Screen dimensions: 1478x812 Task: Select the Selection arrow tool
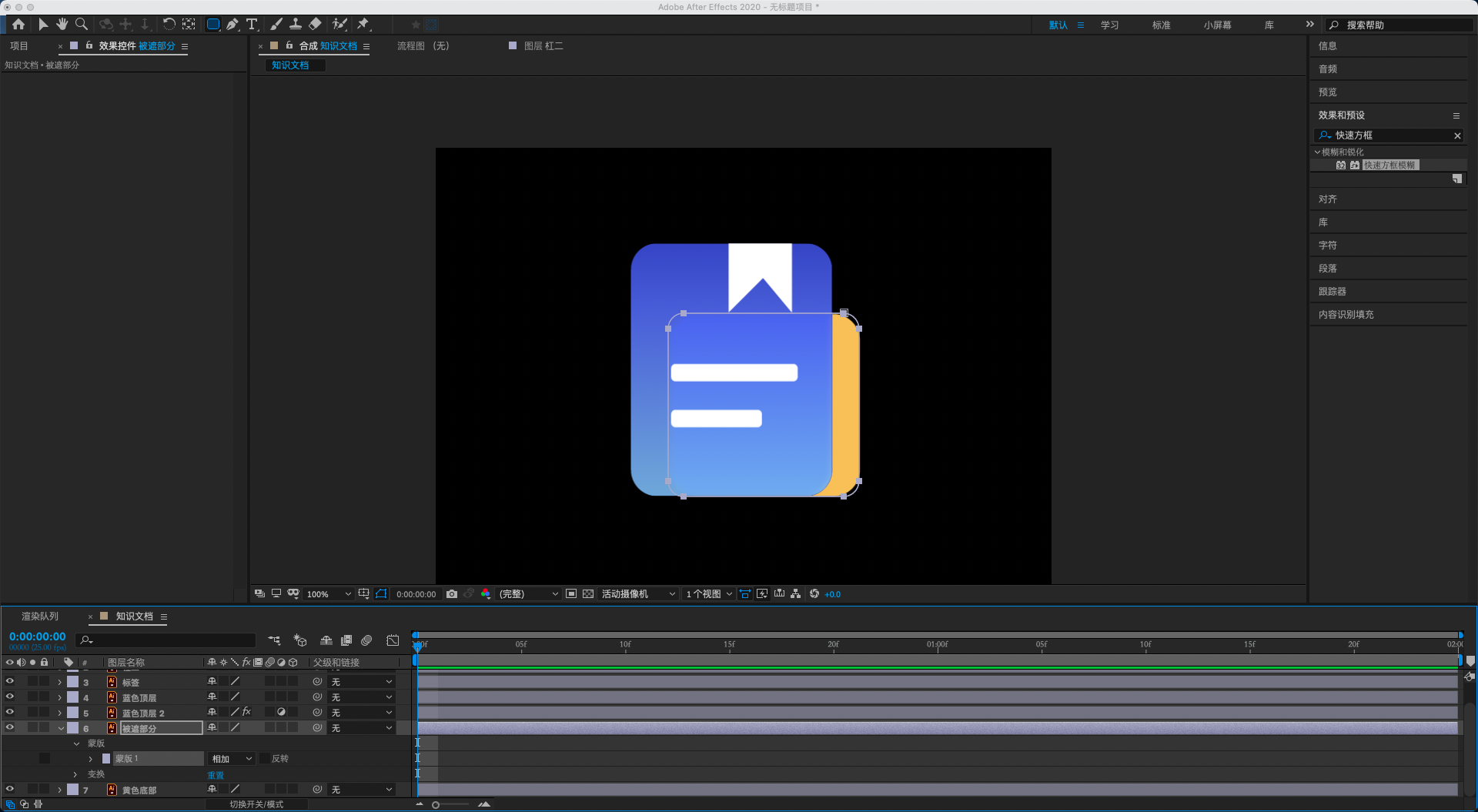[43, 25]
